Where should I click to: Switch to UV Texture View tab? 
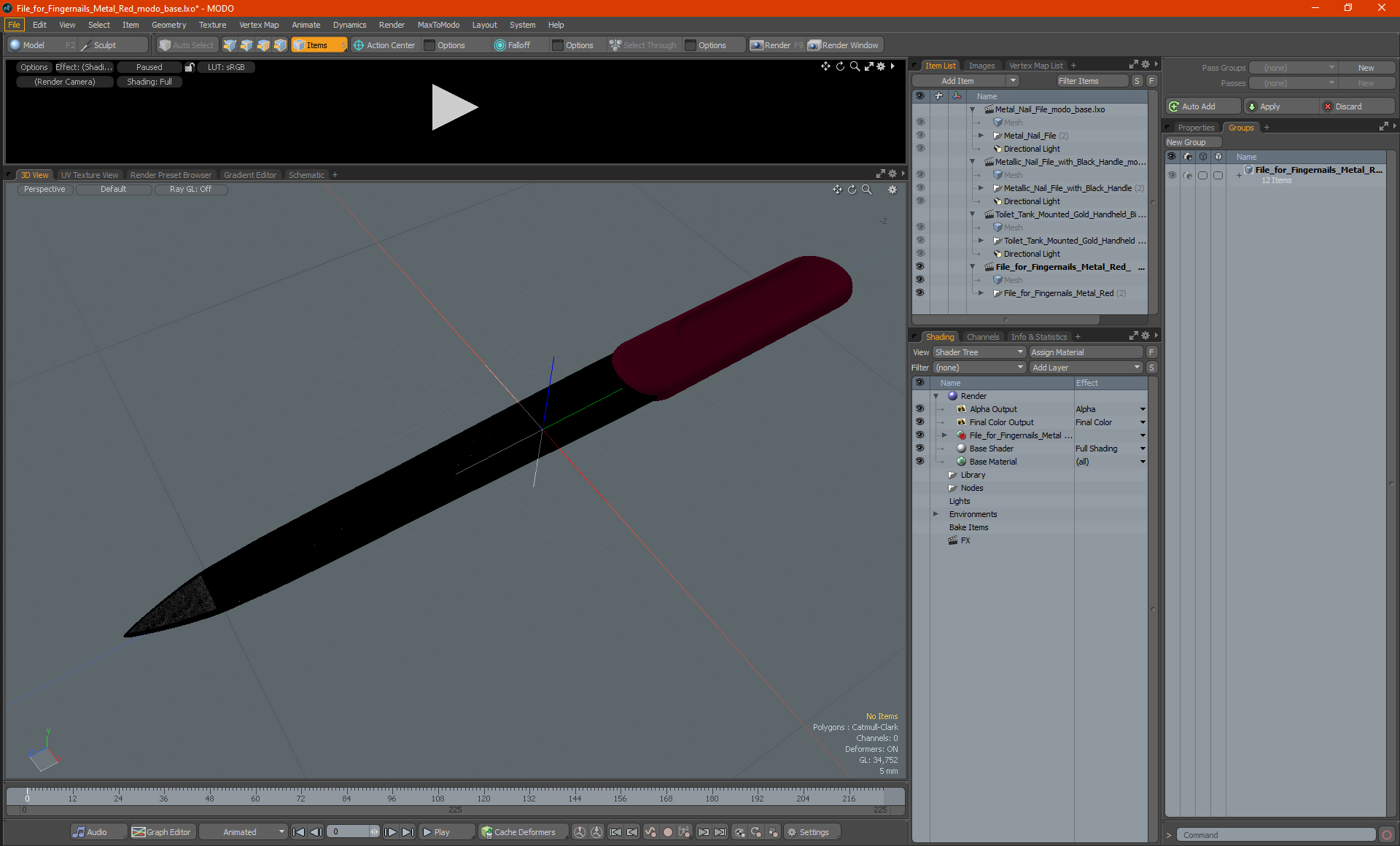90,175
